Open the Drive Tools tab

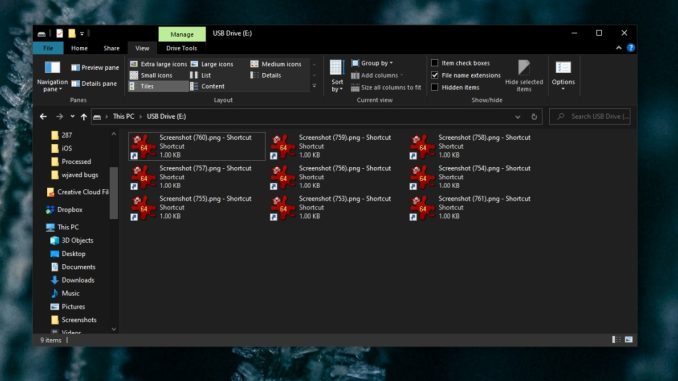tap(182, 48)
